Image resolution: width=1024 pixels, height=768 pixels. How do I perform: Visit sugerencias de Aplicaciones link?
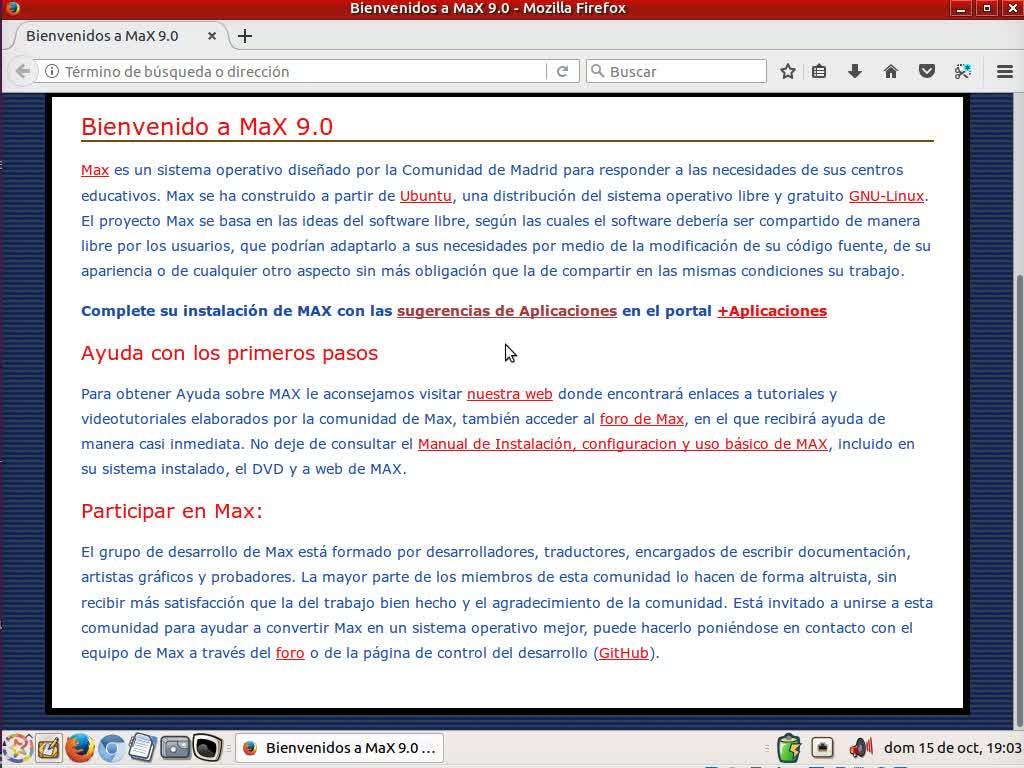[x=507, y=311]
